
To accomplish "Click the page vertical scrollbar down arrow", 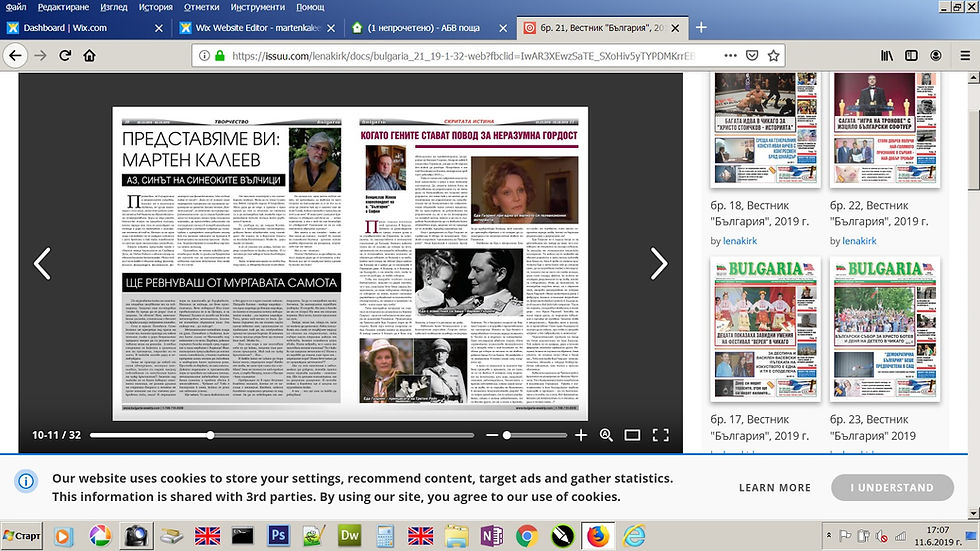I will pyautogui.click(x=973, y=513).
